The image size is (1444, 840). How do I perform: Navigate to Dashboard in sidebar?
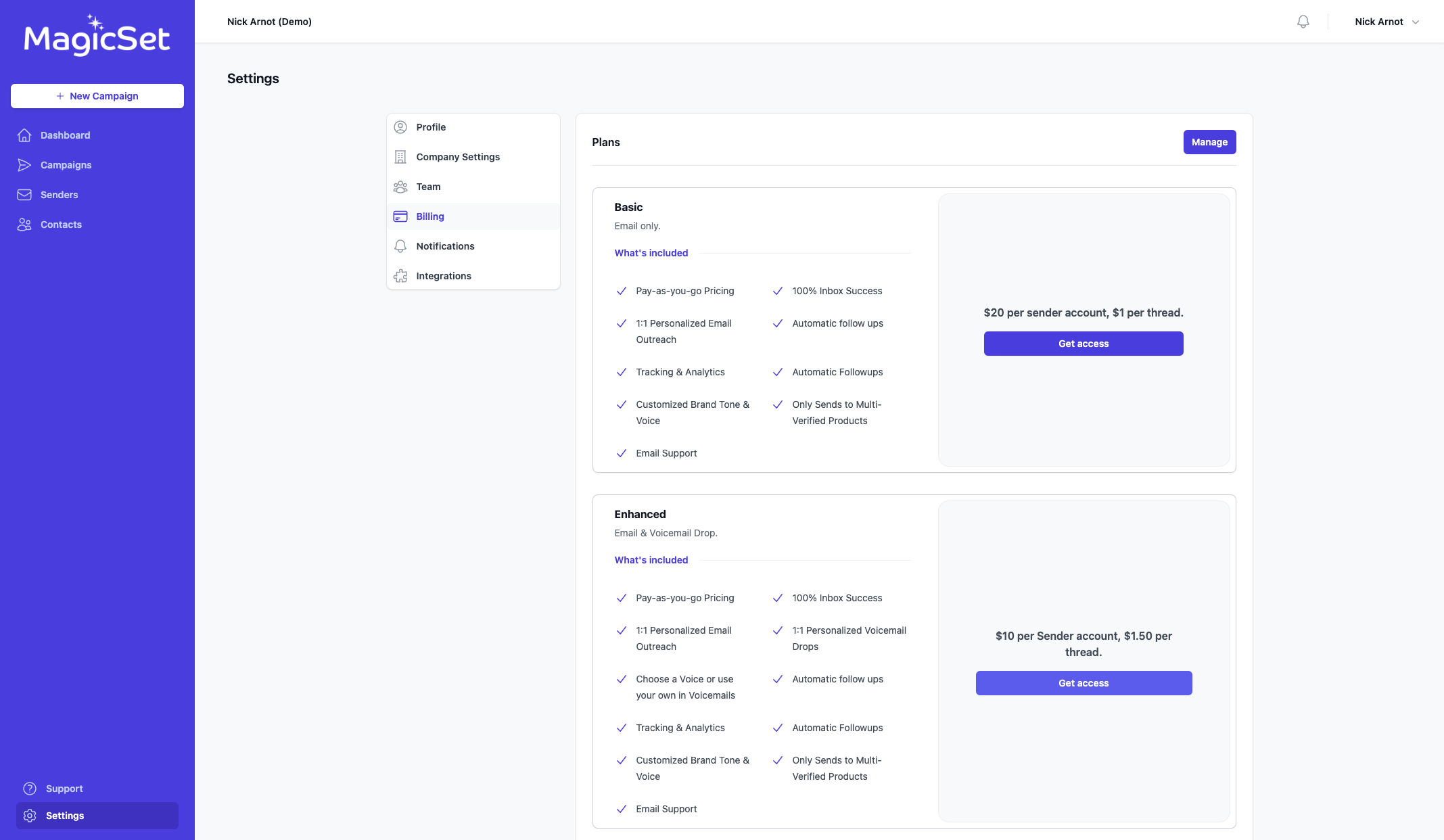(97, 135)
